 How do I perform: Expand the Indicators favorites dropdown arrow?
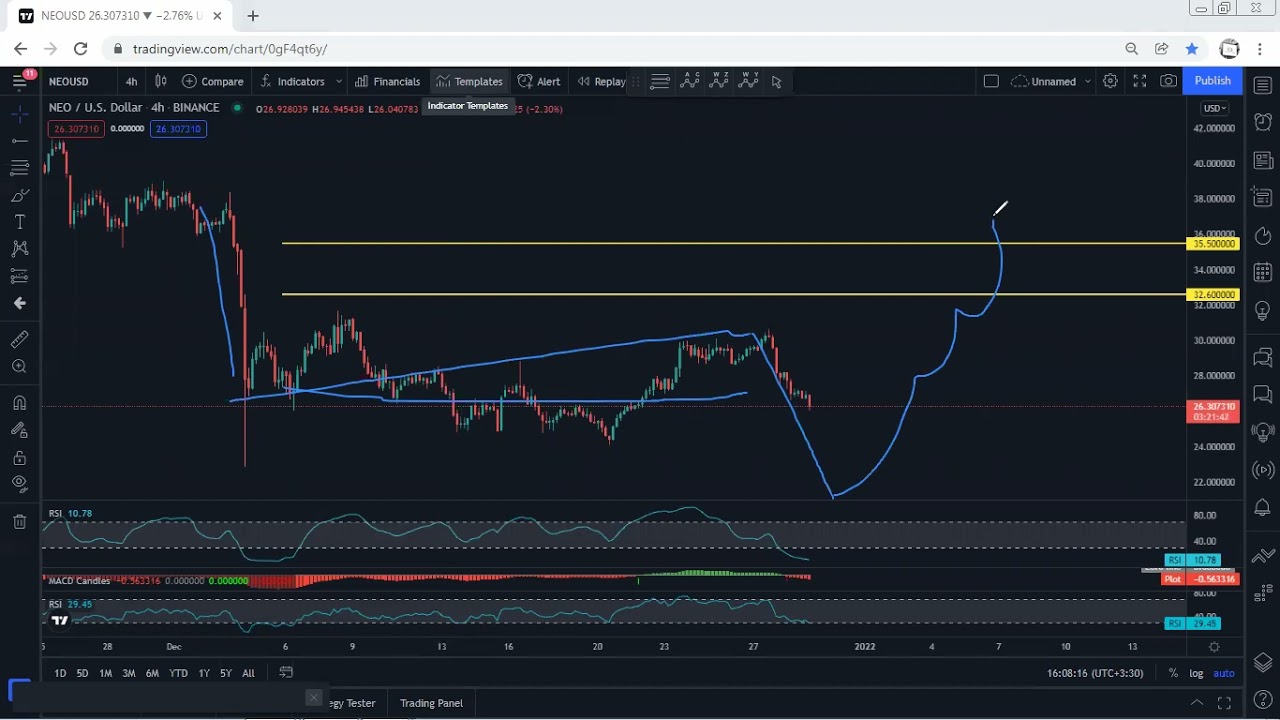pos(339,81)
